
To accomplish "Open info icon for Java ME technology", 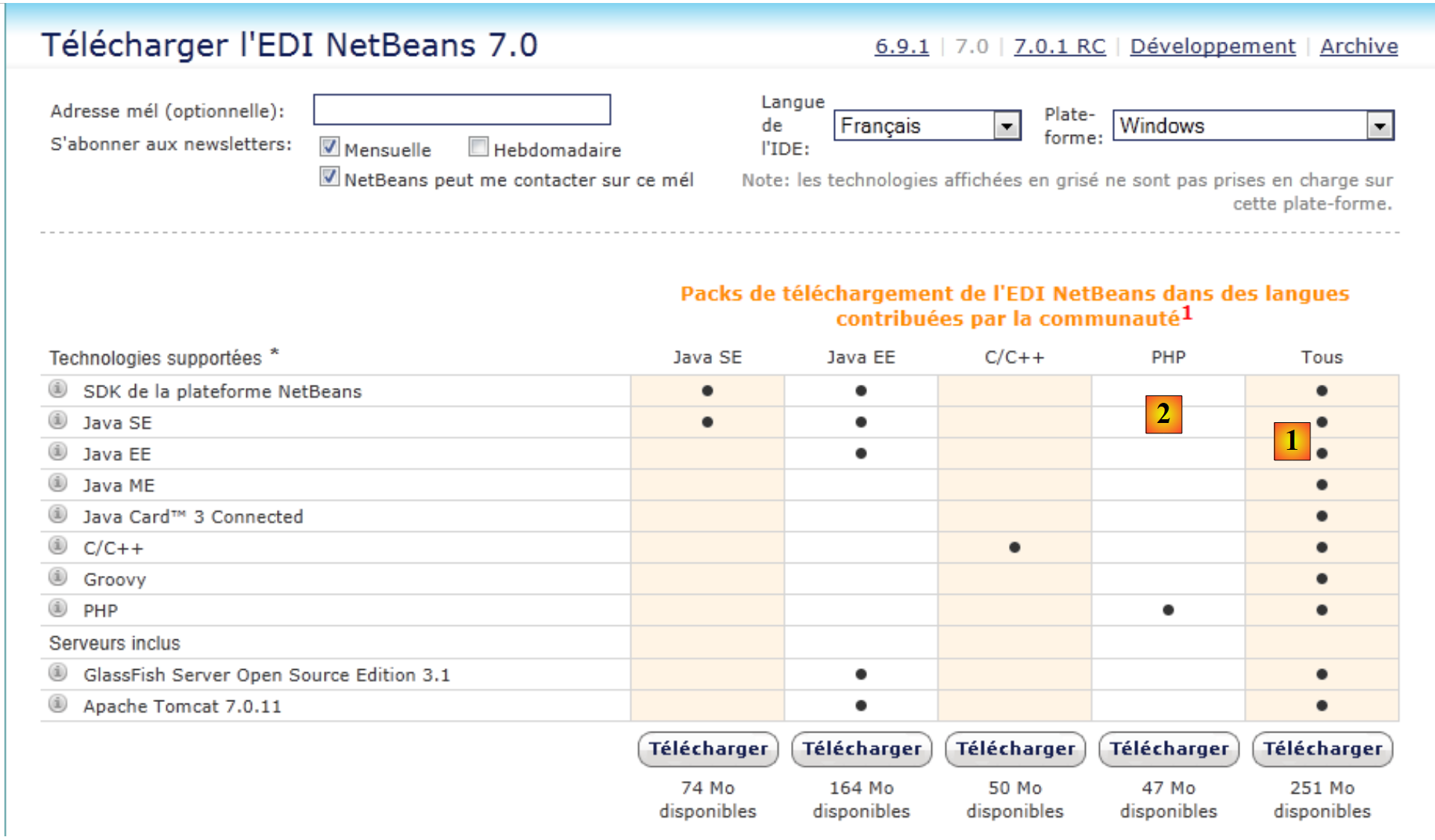I will point(57,483).
